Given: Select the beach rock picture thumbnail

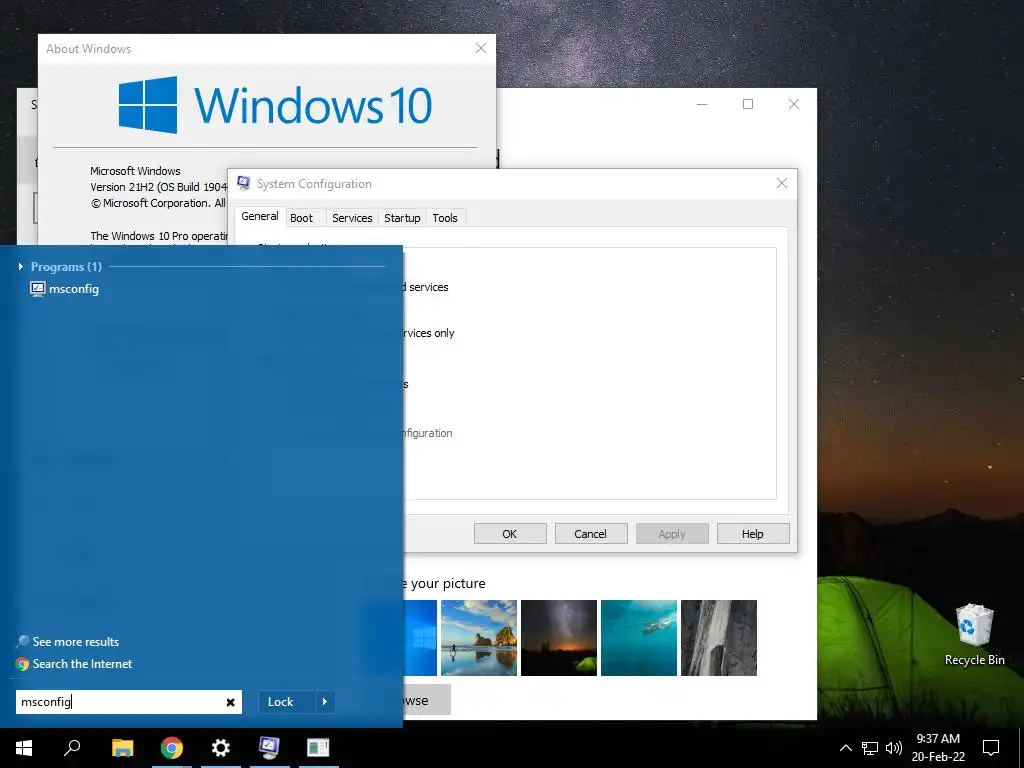Looking at the screenshot, I should [x=479, y=638].
